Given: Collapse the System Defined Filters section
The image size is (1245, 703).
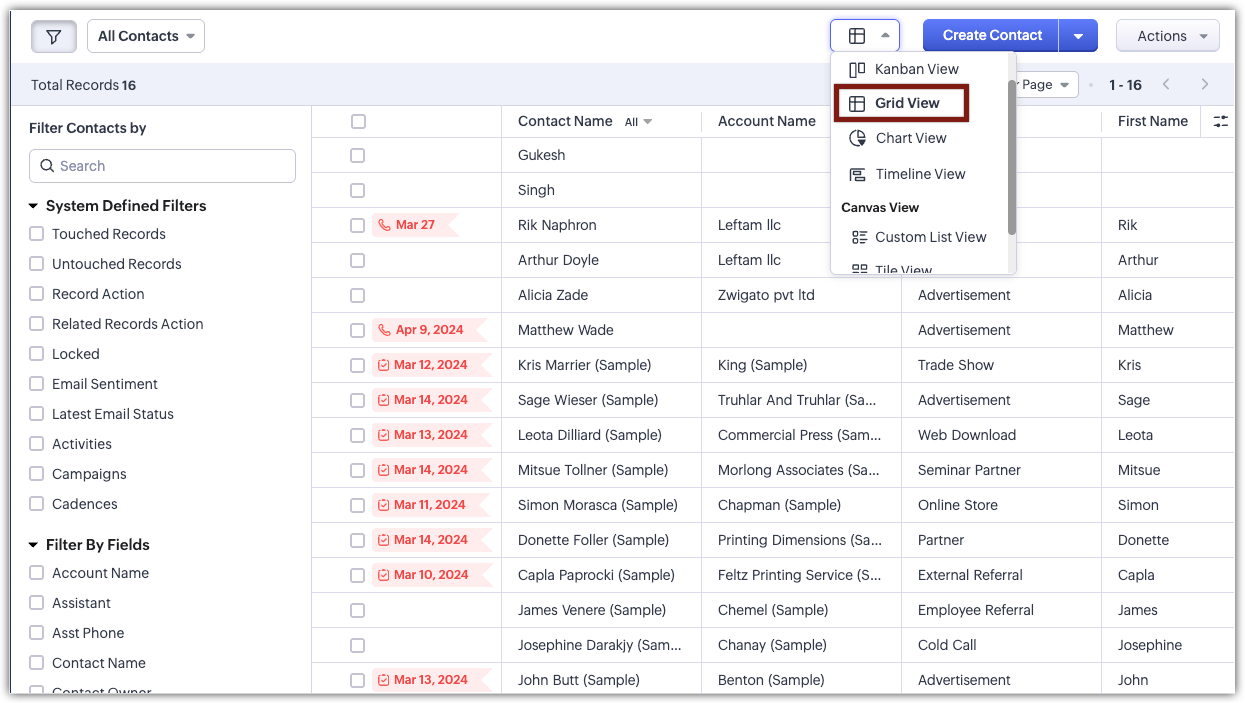Looking at the screenshot, I should pyautogui.click(x=33, y=206).
